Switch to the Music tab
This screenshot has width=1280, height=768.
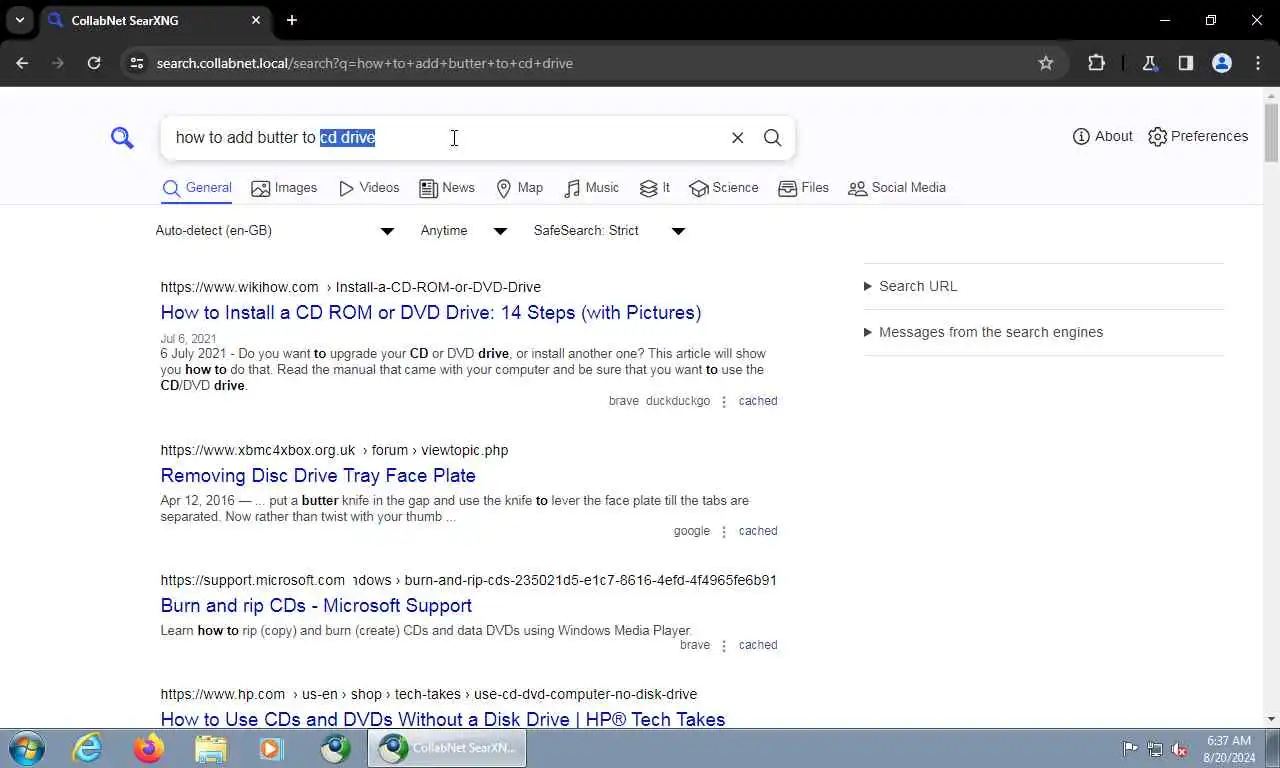[x=591, y=188]
